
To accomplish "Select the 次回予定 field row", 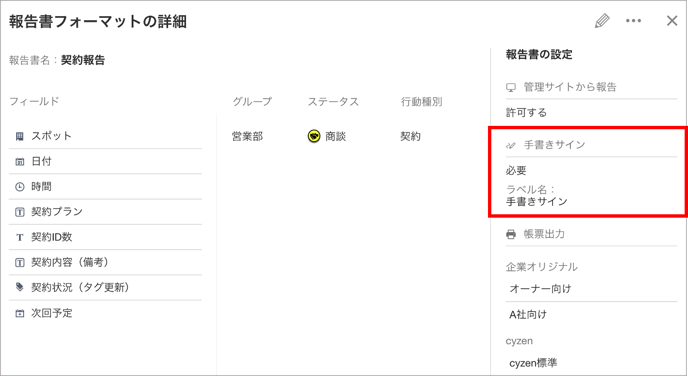I will coord(105,313).
